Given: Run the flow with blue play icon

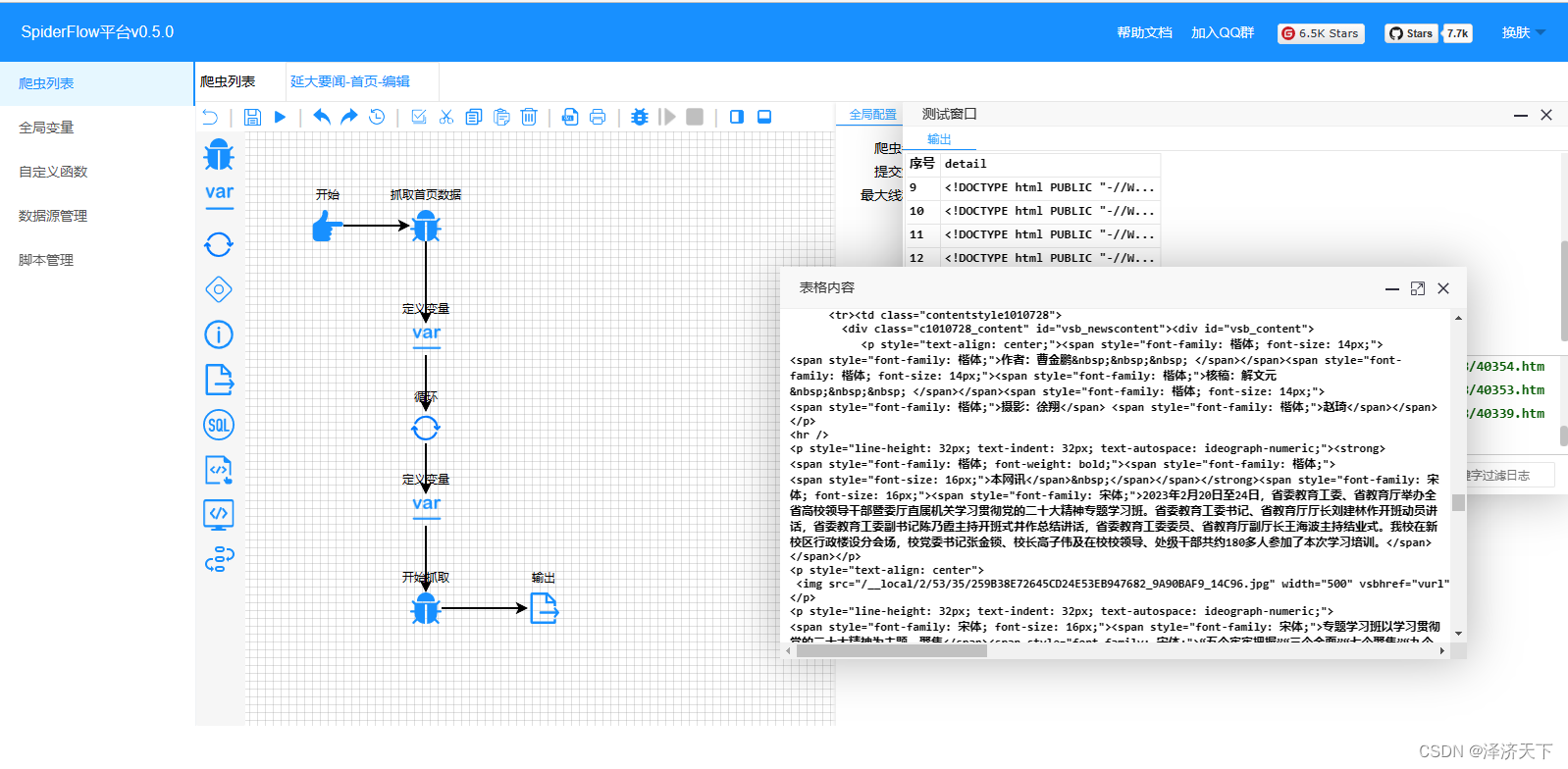Looking at the screenshot, I should pyautogui.click(x=280, y=117).
